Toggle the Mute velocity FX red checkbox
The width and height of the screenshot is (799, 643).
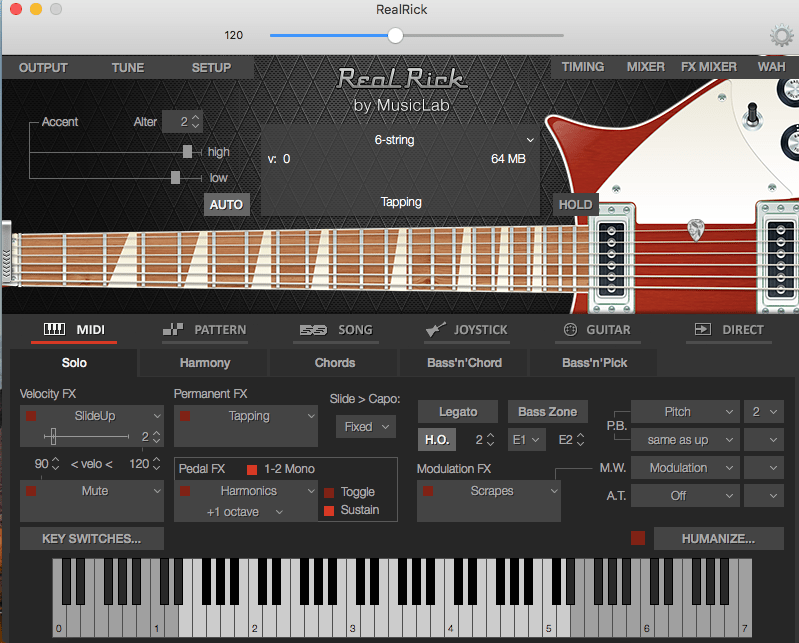pos(31,491)
